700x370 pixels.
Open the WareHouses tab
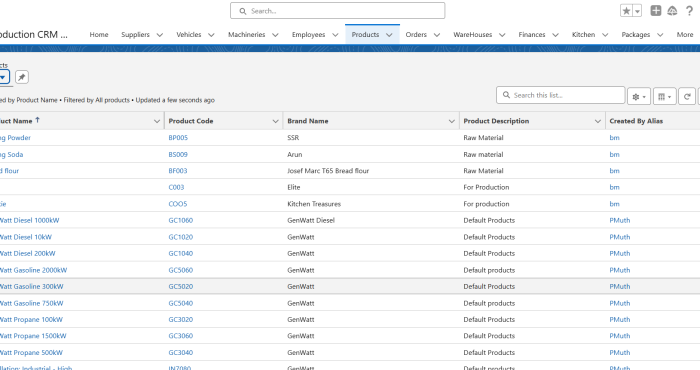(472, 34)
